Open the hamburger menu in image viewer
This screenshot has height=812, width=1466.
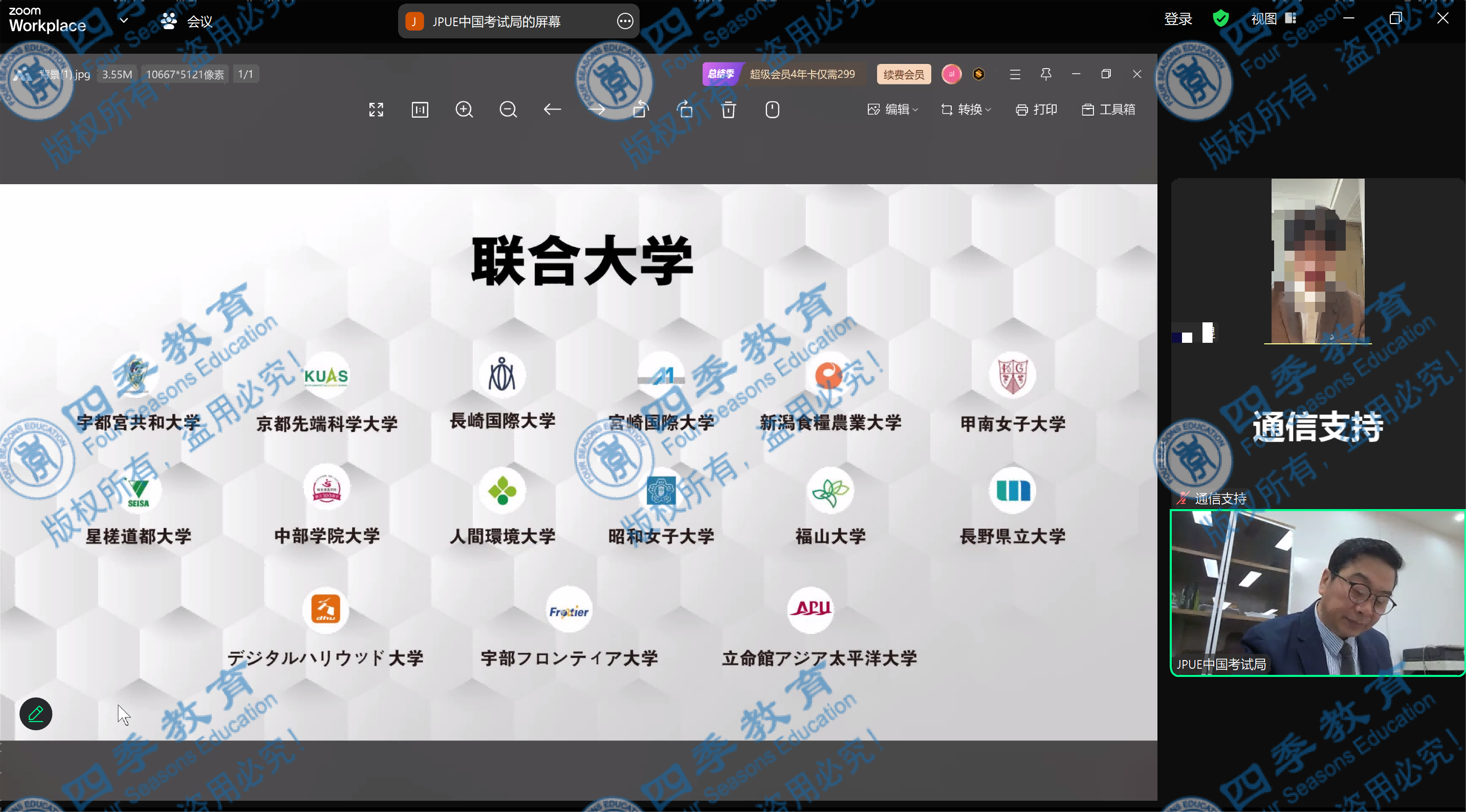[x=1015, y=75]
